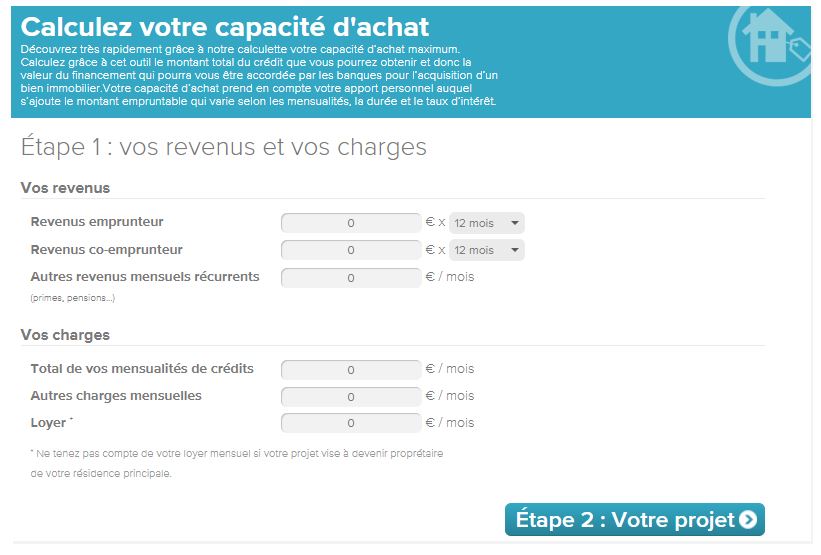Viewport: 821px width, 555px height.
Task: Focus the Revenus co-emprunteur amount field
Action: click(351, 250)
